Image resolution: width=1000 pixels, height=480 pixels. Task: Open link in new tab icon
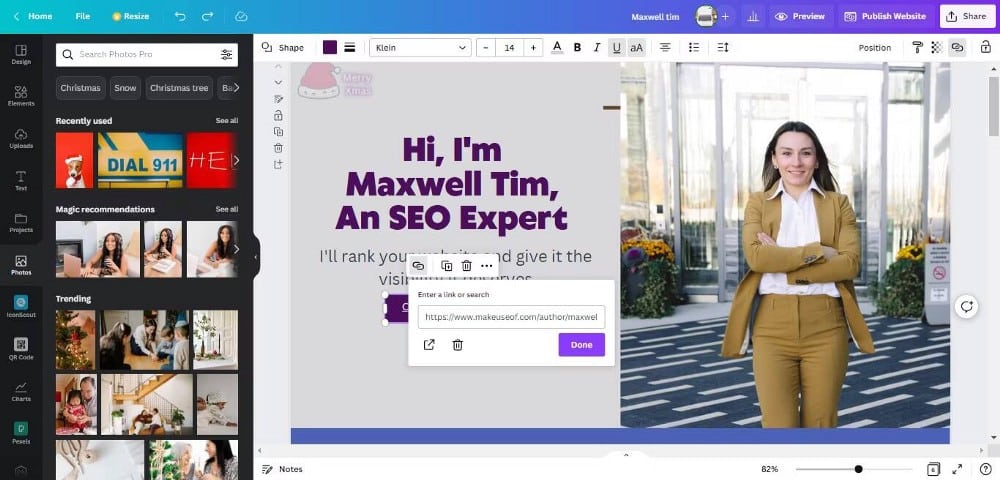point(429,345)
